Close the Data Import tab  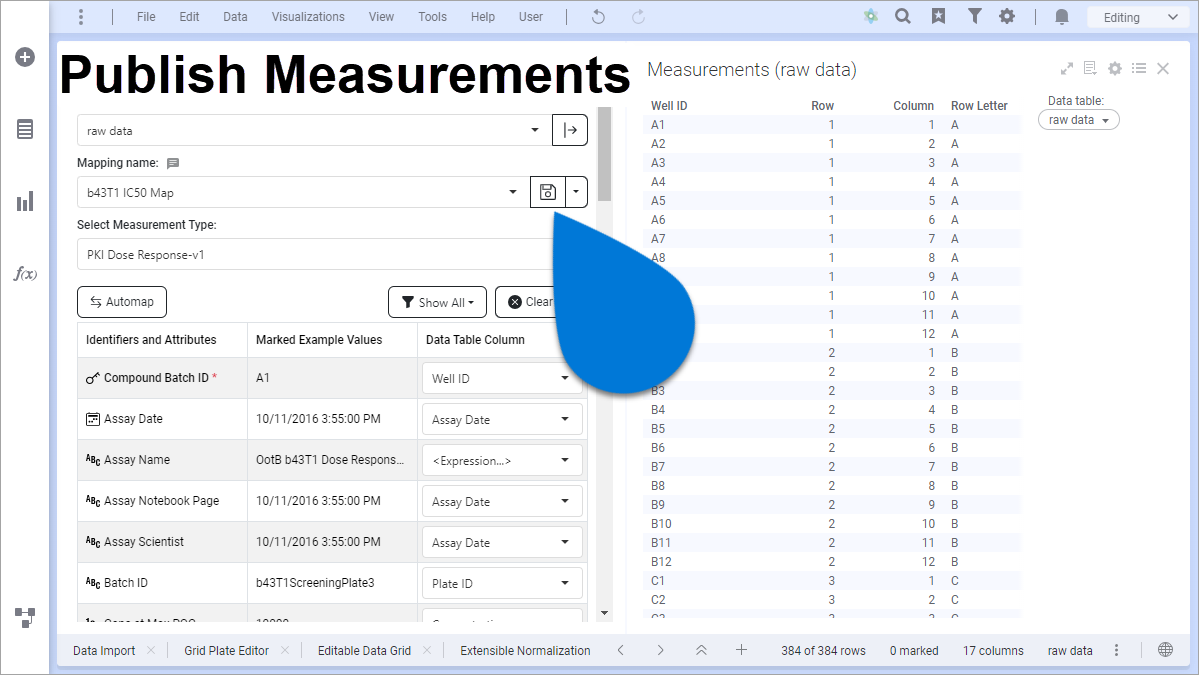pos(151,651)
